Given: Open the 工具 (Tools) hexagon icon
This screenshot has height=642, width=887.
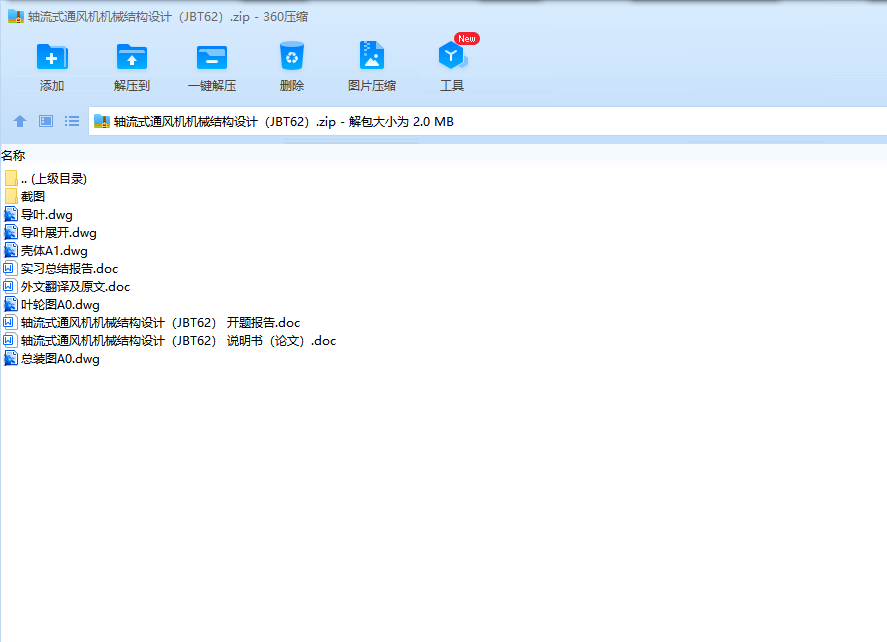Looking at the screenshot, I should coord(451,56).
